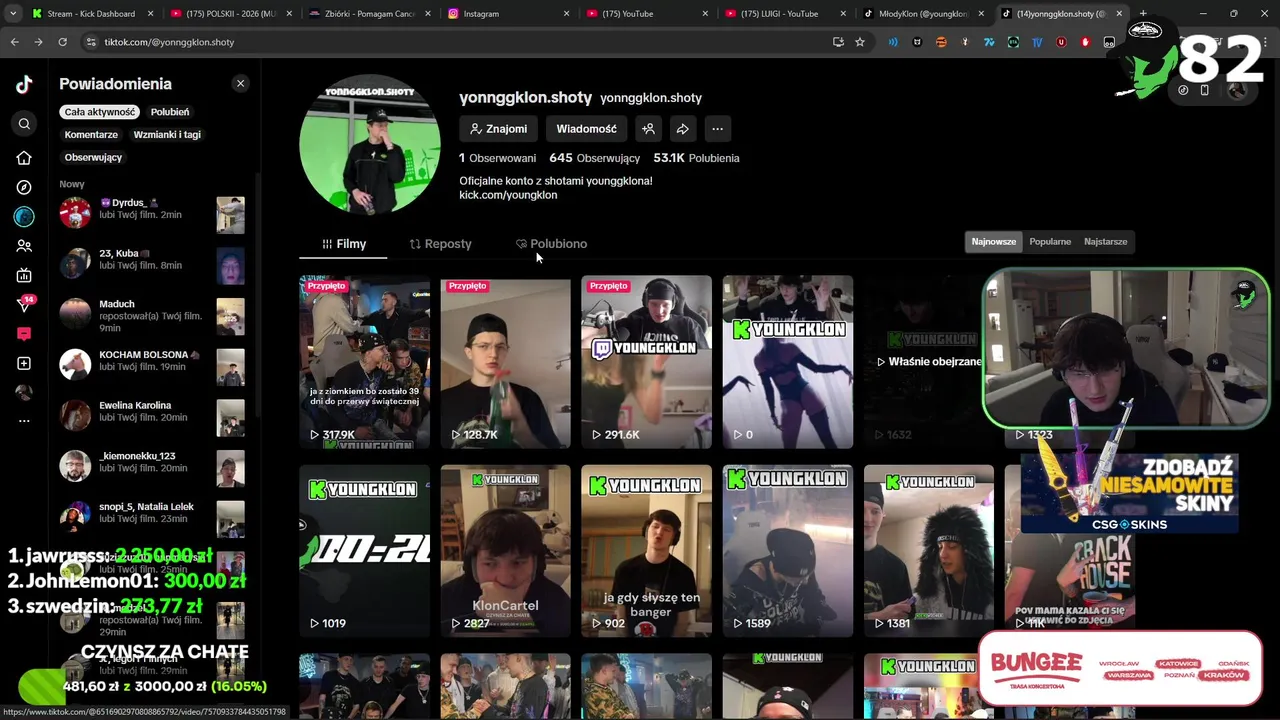The height and width of the screenshot is (720, 1280).
Task: Open the 23, Kuba notification
Action: [152, 264]
